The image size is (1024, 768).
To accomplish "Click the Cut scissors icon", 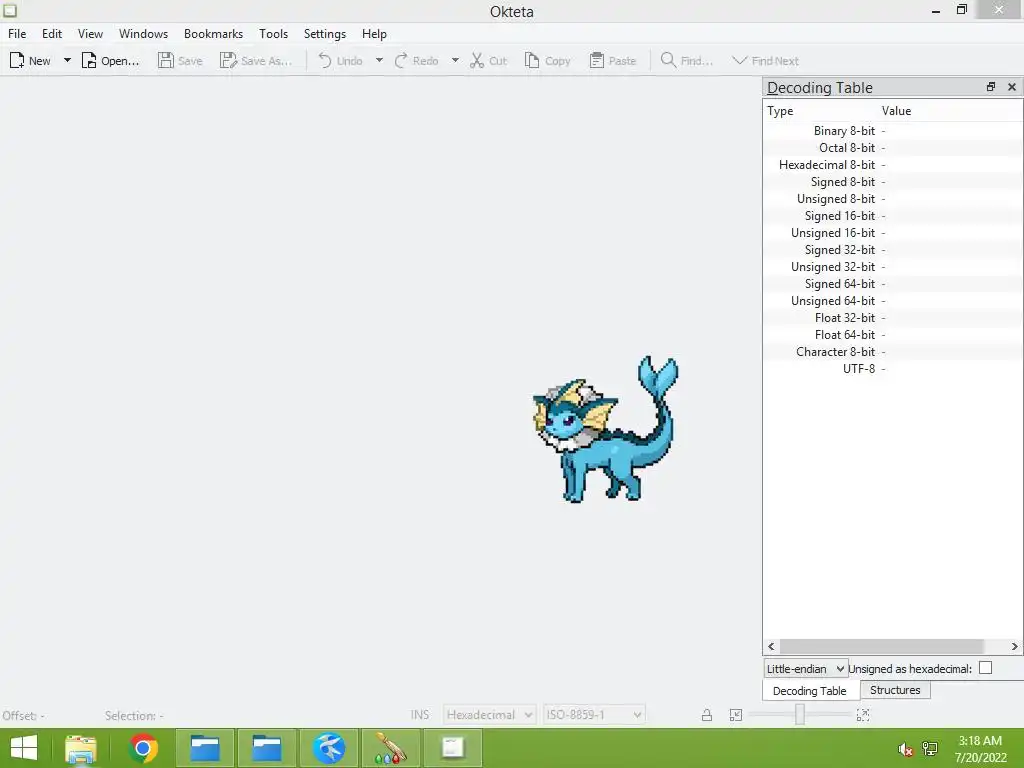I will tap(477, 61).
